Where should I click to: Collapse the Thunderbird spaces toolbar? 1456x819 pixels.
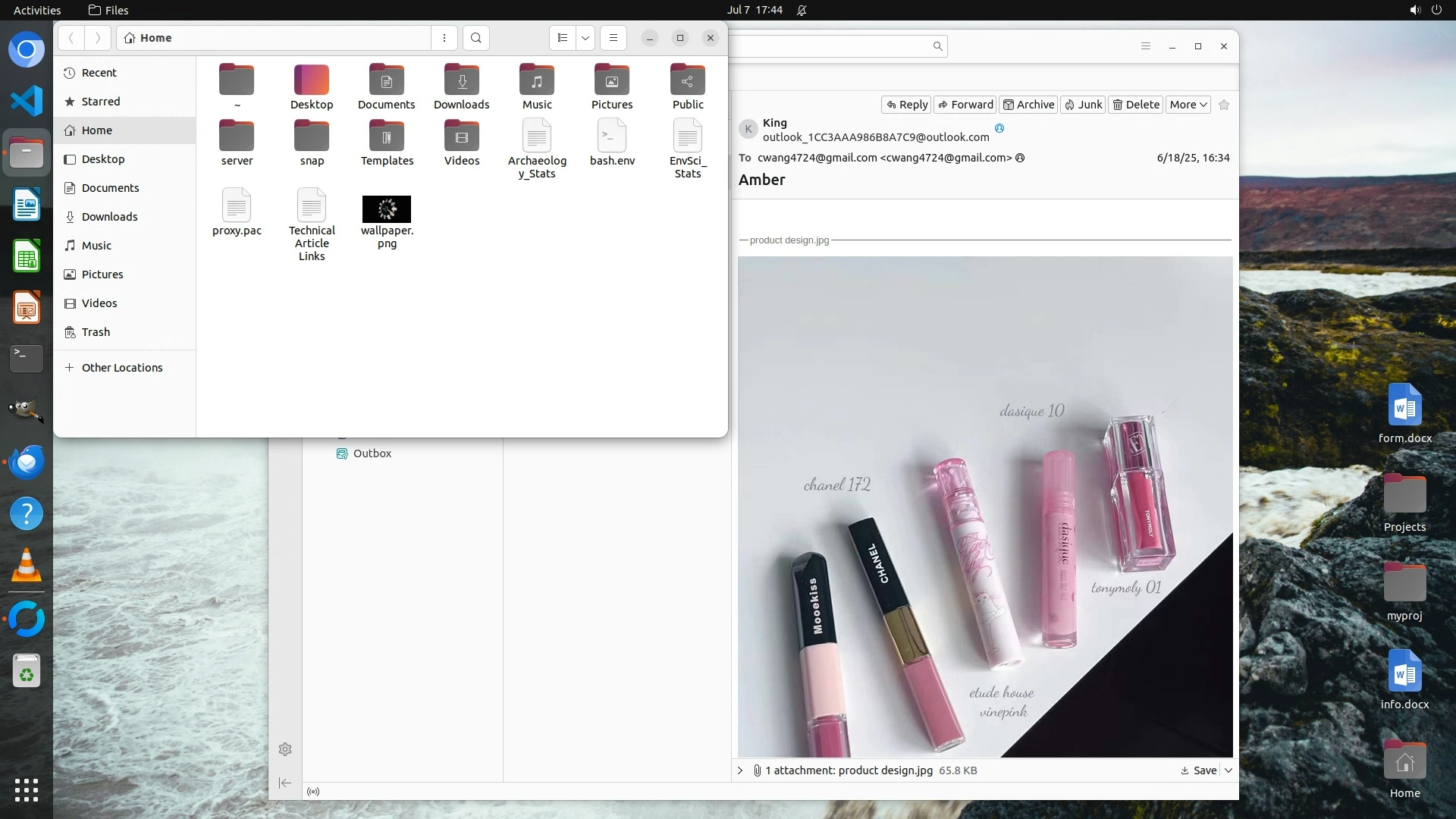(x=285, y=783)
